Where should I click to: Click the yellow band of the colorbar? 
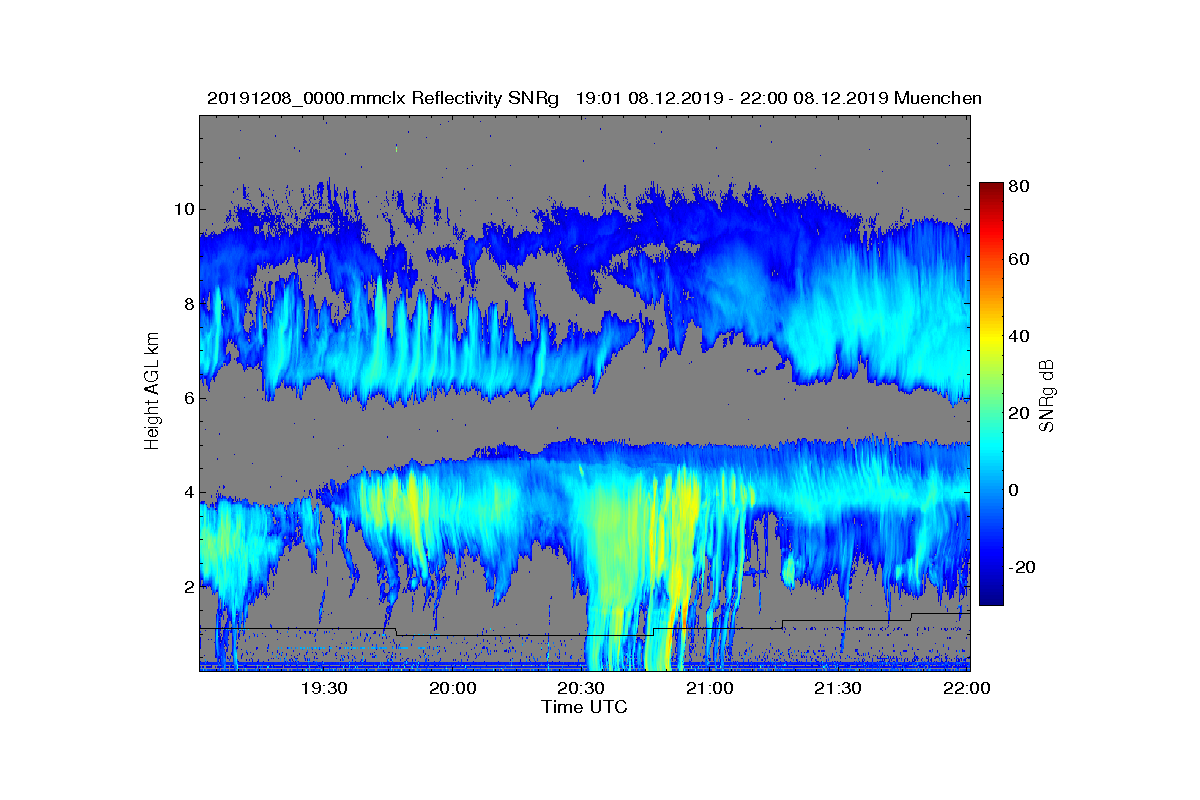point(991,340)
